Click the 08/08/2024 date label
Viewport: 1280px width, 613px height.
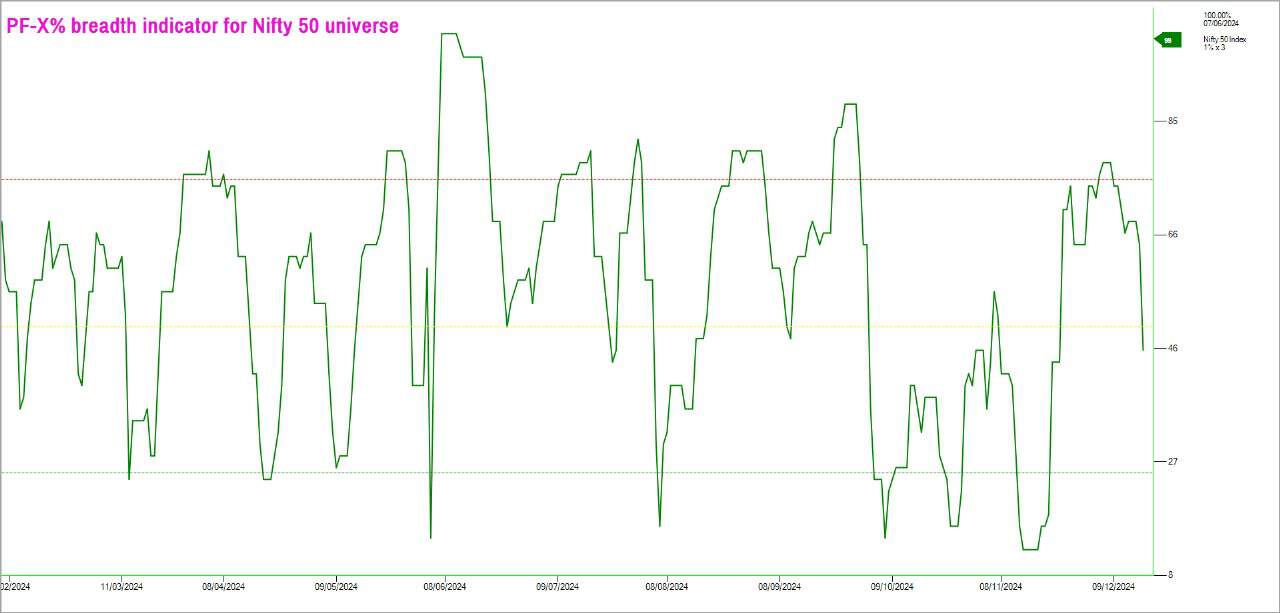tap(665, 587)
